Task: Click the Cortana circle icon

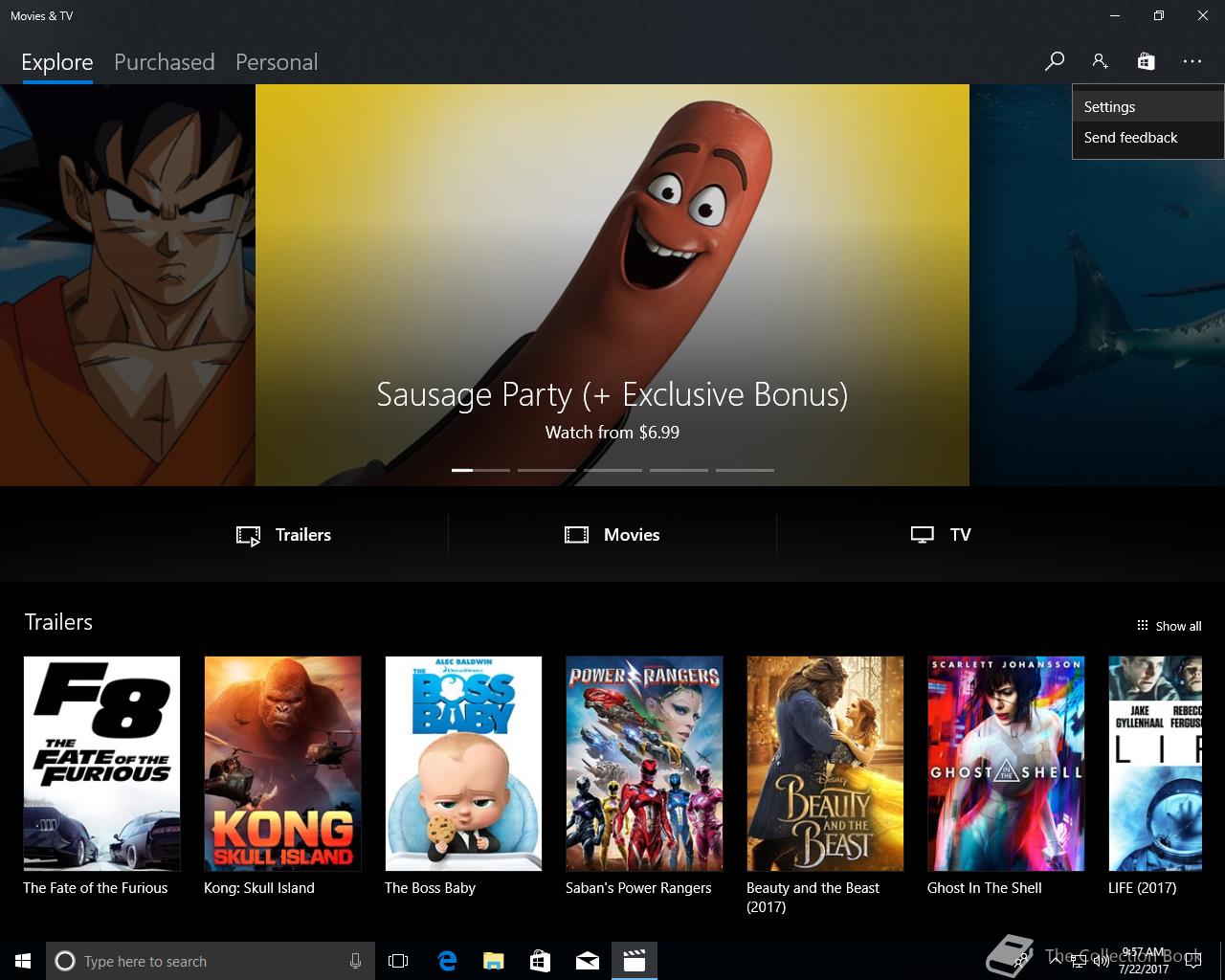Action: click(x=65, y=961)
